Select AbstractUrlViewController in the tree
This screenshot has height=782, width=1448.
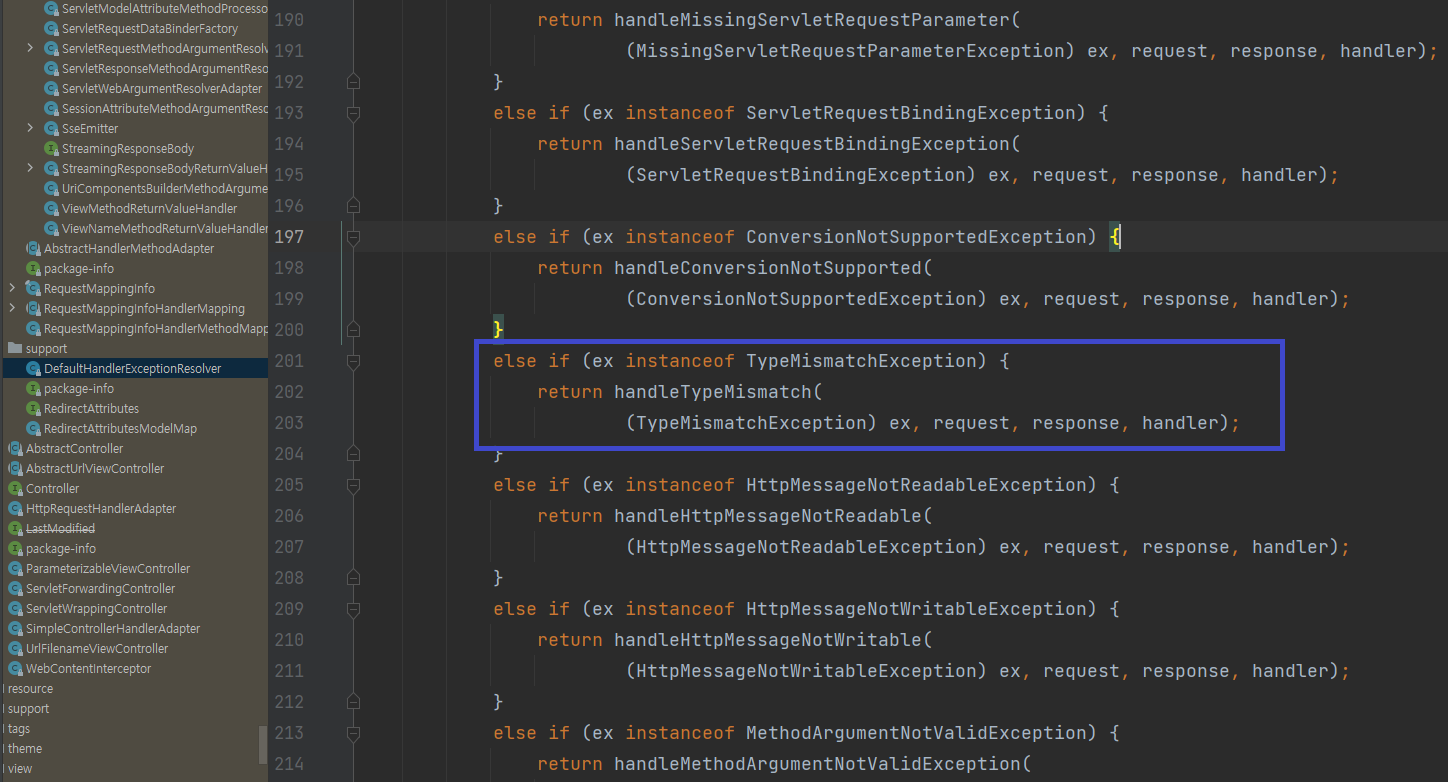coord(95,469)
